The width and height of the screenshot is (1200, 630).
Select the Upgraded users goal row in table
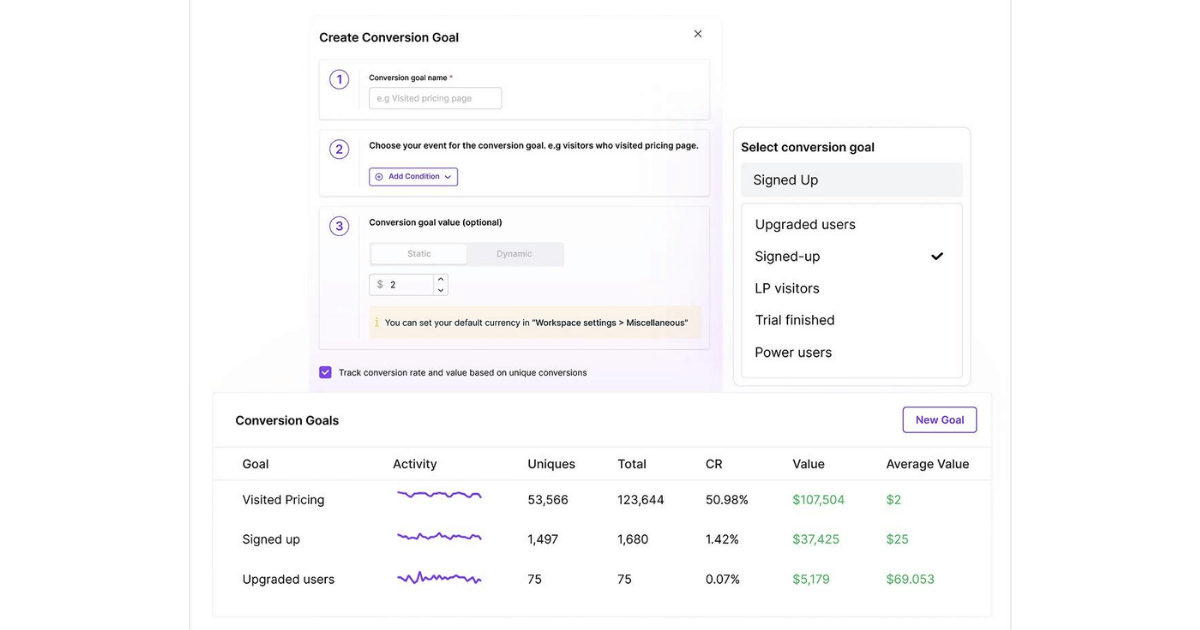[602, 579]
